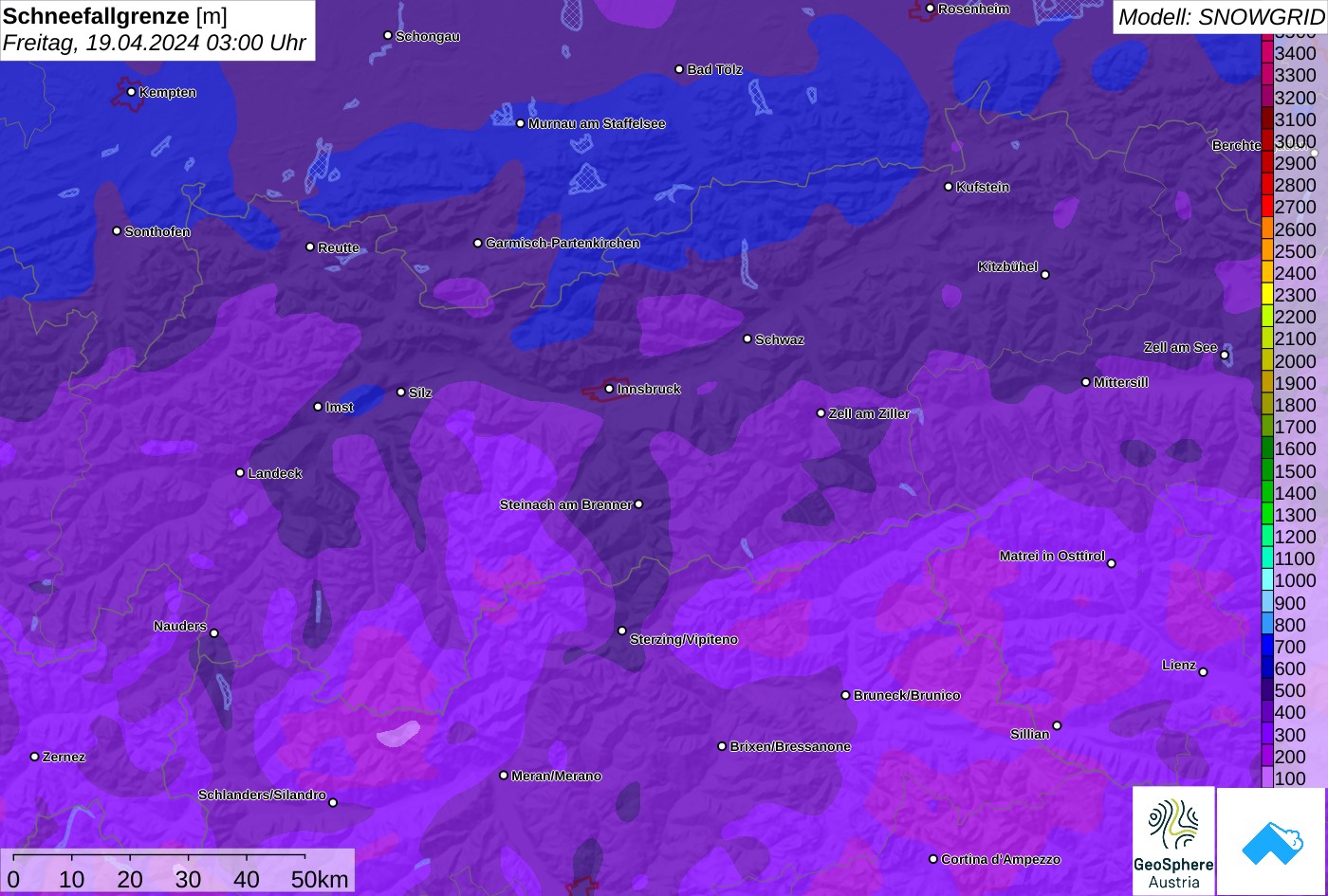Click the 20 tick on the scale bar
The width and height of the screenshot is (1328, 896).
(x=130, y=879)
